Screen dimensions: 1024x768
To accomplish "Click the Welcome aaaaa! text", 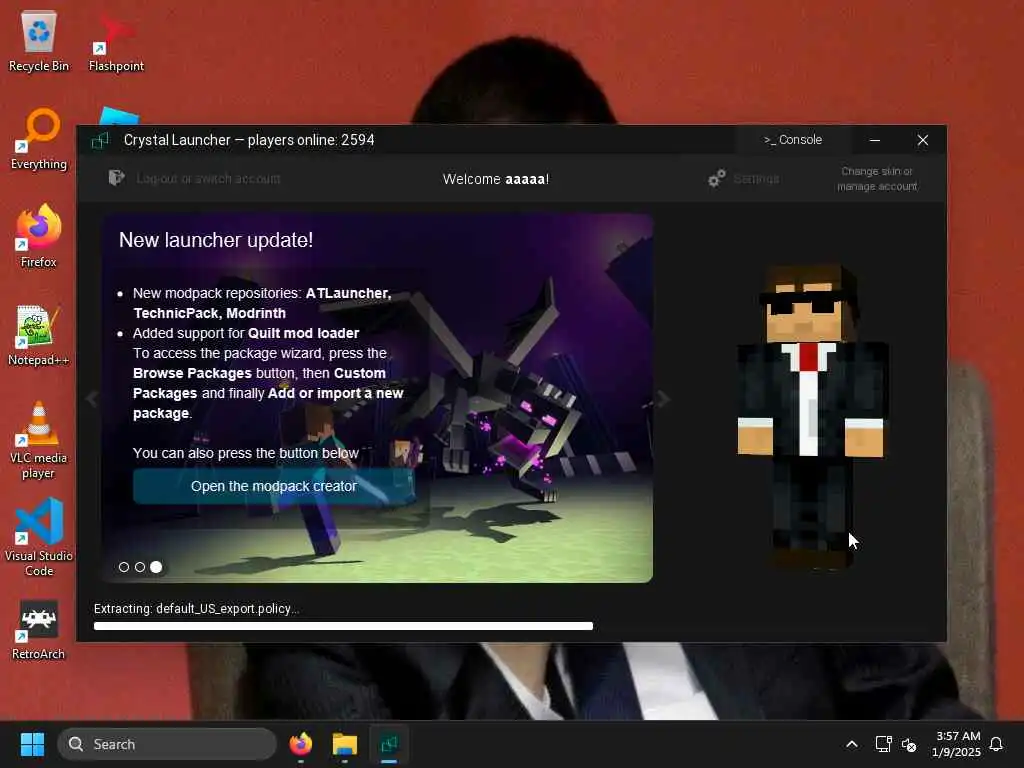I will tap(496, 179).
